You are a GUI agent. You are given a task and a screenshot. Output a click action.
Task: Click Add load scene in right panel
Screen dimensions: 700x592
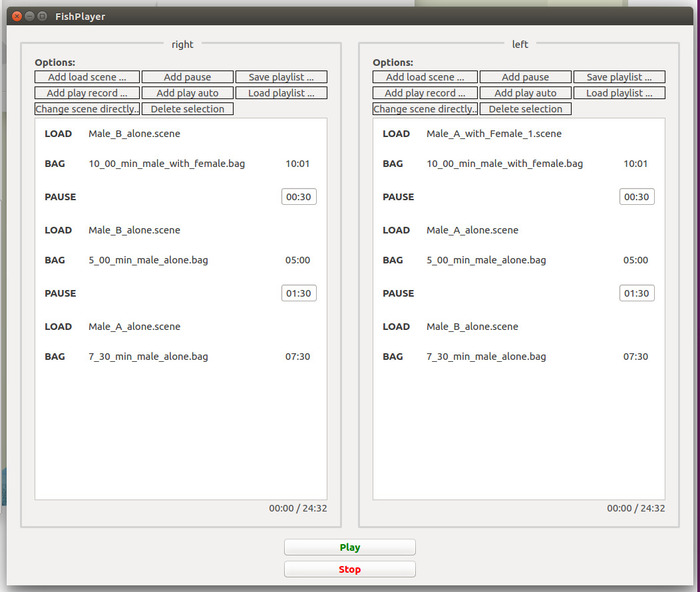click(x=87, y=77)
